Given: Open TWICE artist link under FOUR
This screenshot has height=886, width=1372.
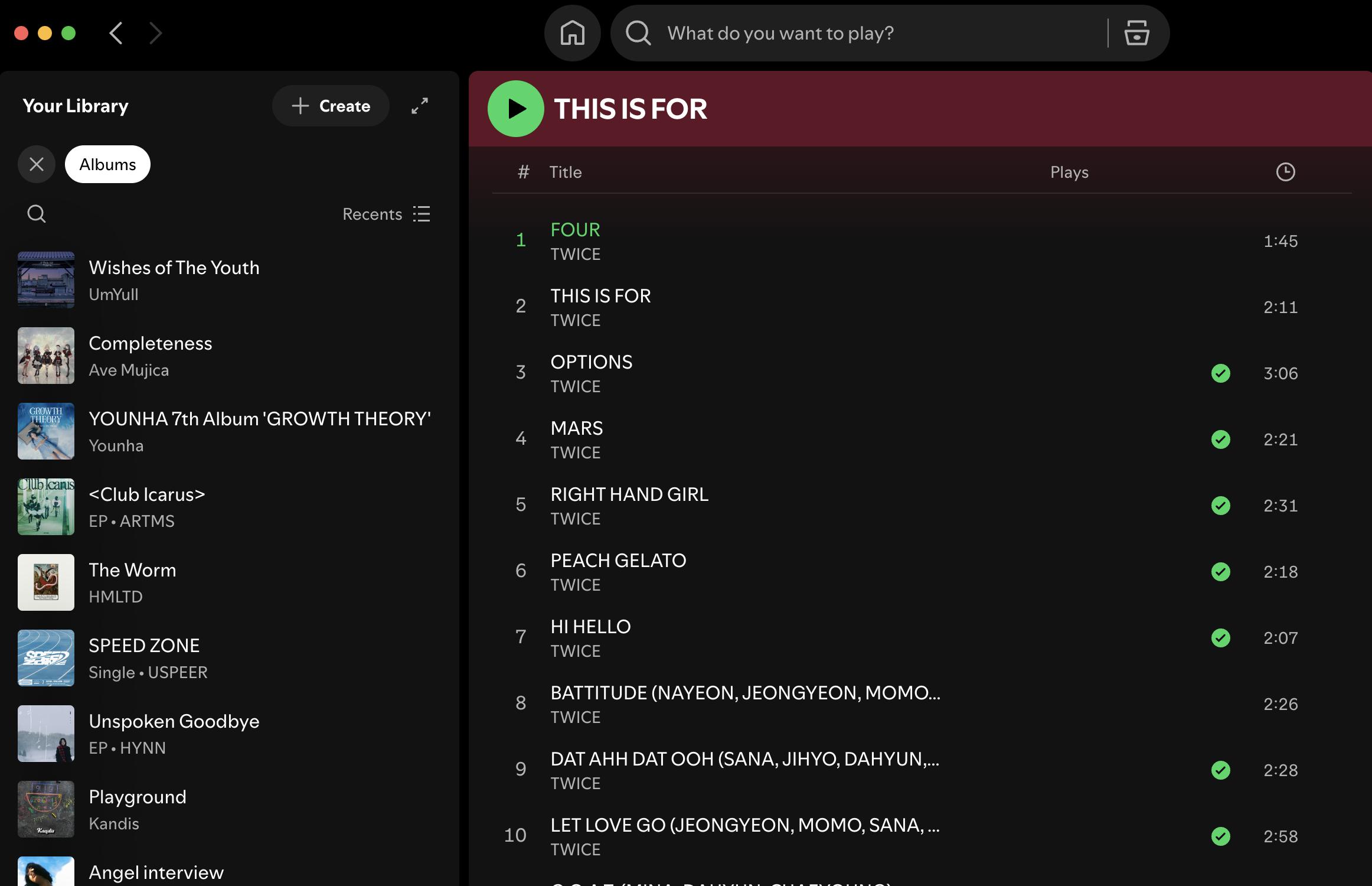Looking at the screenshot, I should (575, 254).
